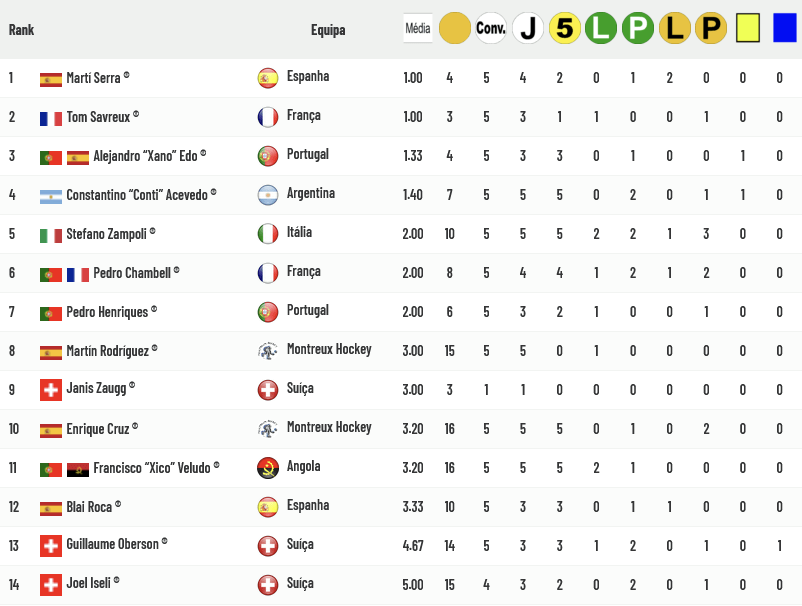
Task: Open Martí Serra player link
Action: pos(94,78)
